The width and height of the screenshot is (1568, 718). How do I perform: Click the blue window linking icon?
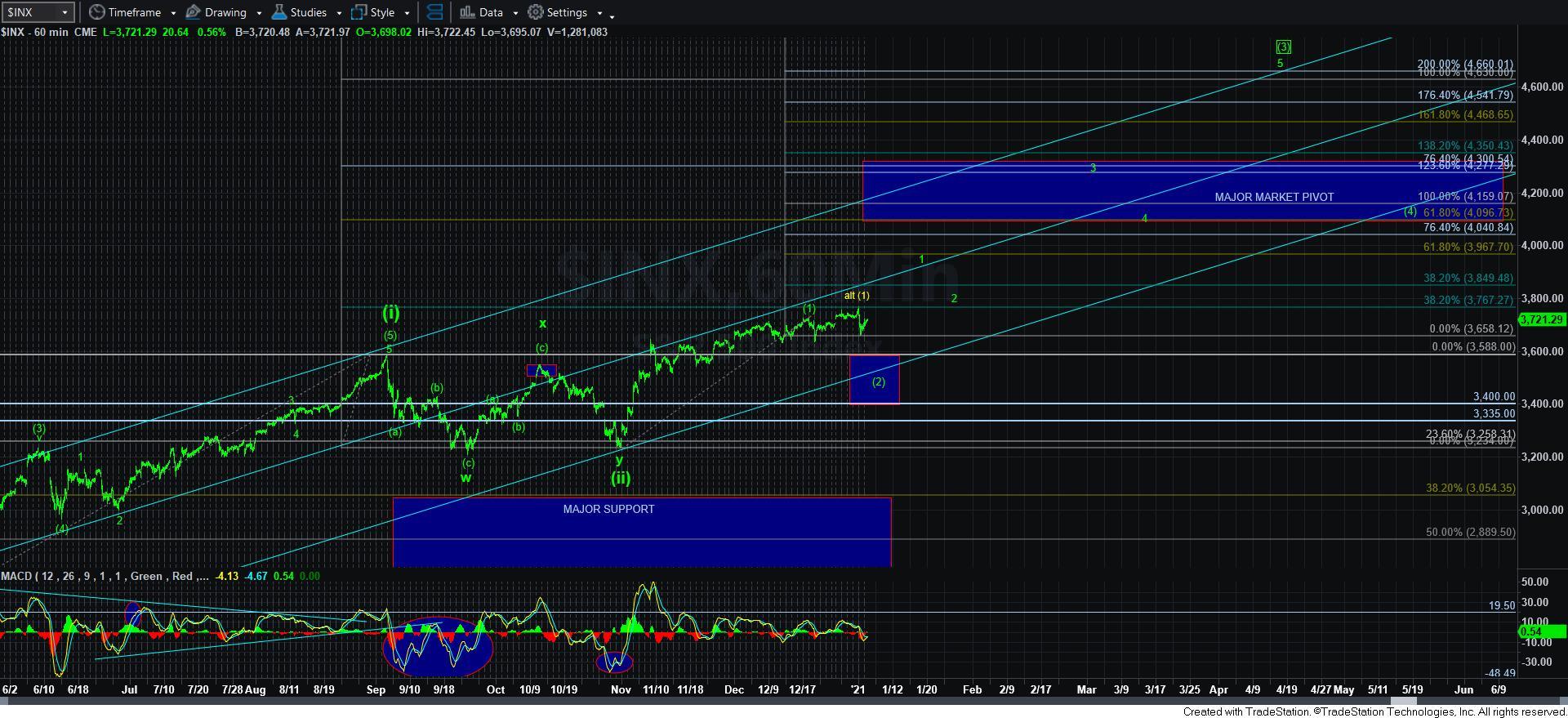[434, 12]
